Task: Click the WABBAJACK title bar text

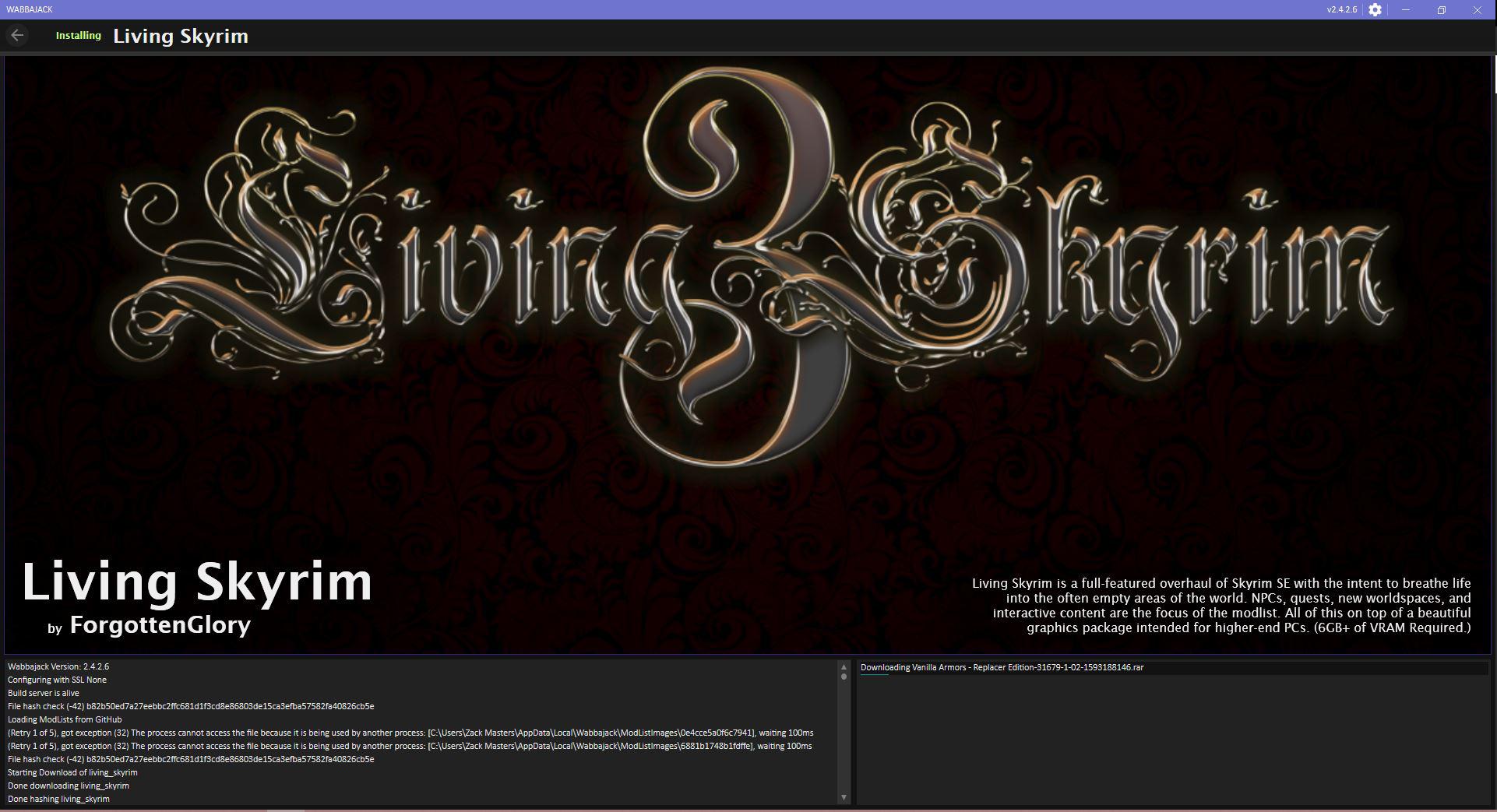Action: pyautogui.click(x=30, y=9)
